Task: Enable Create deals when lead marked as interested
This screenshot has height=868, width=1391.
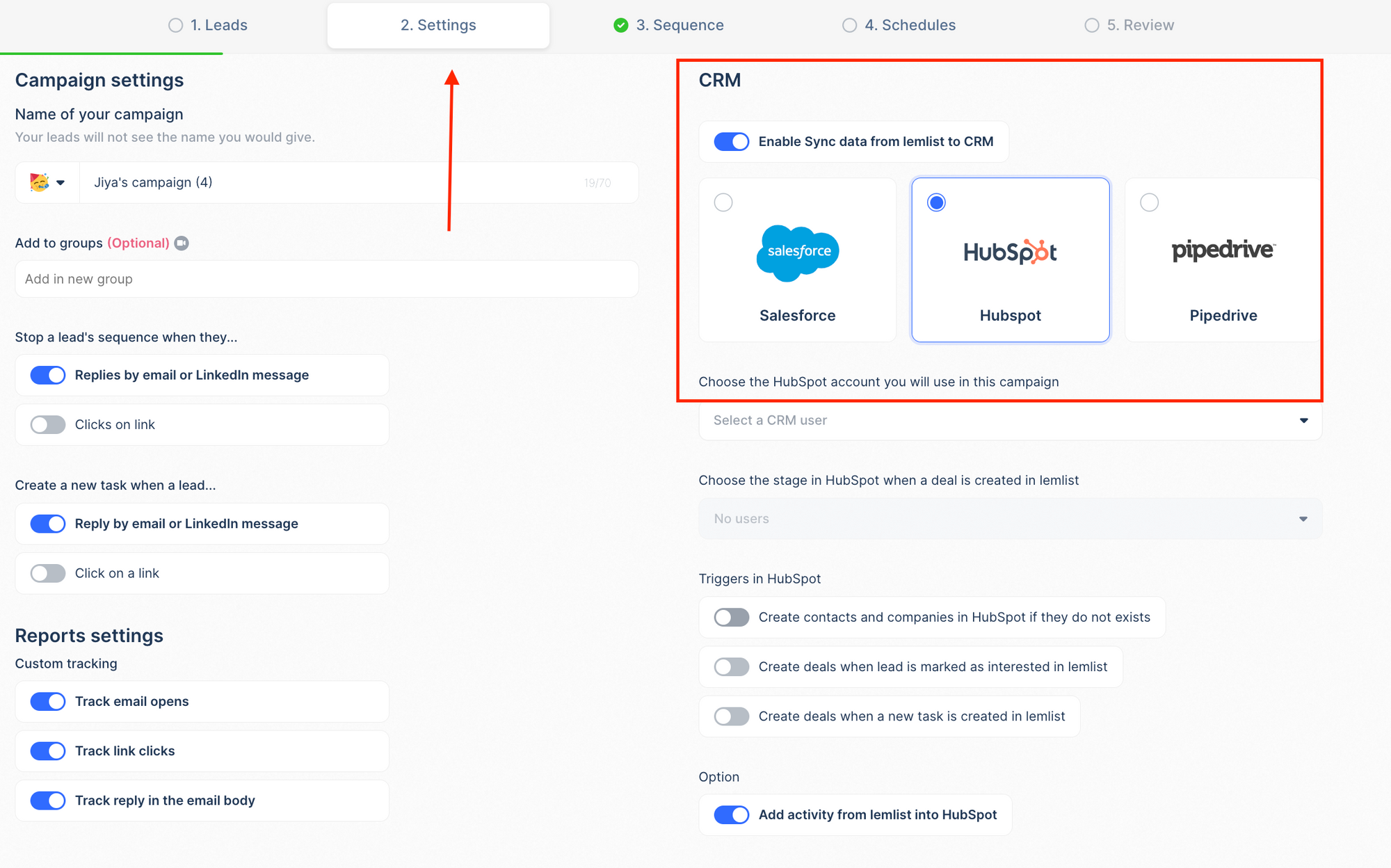Action: [x=732, y=667]
